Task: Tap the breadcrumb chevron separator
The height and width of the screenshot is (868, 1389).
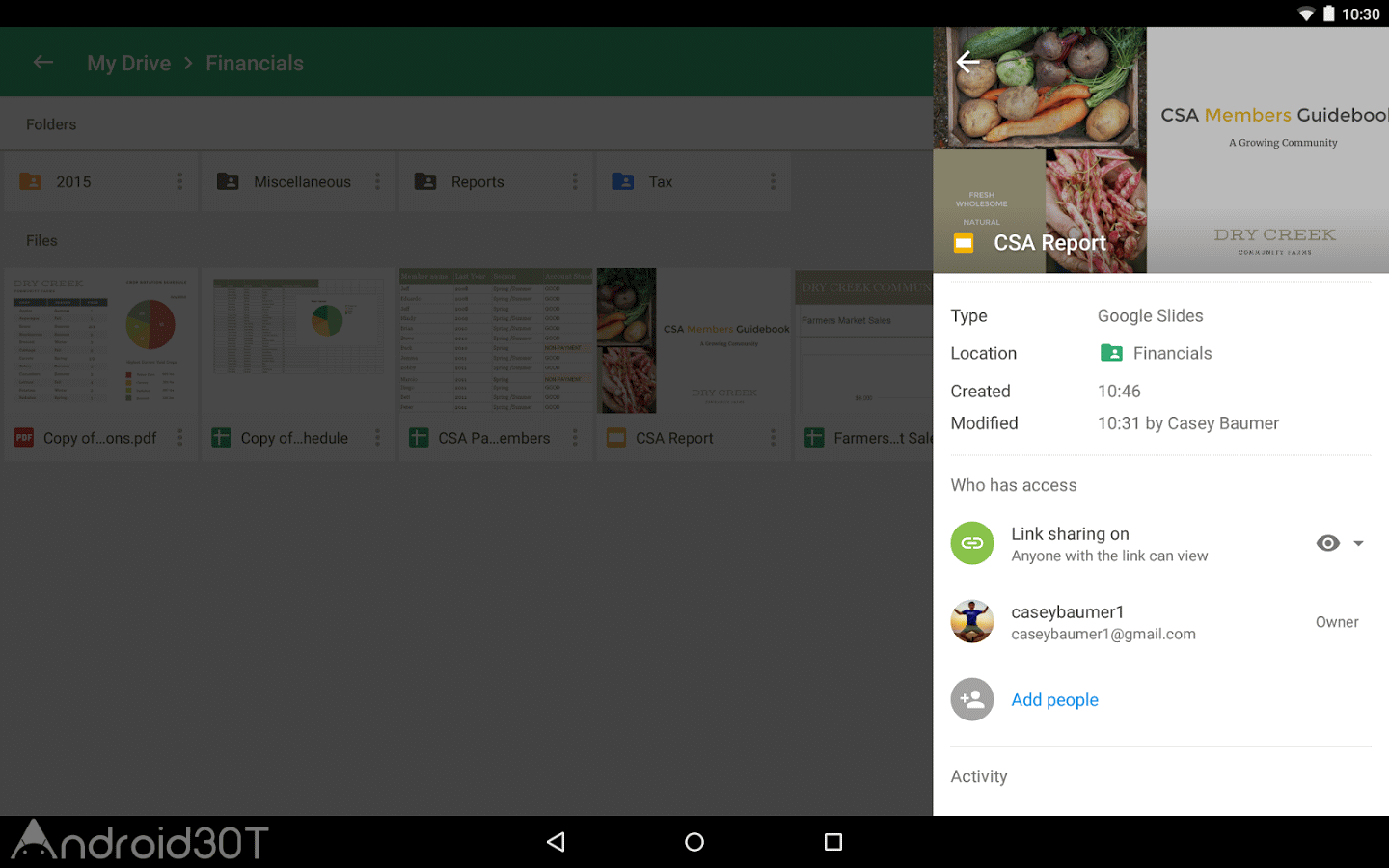Action: [x=188, y=63]
